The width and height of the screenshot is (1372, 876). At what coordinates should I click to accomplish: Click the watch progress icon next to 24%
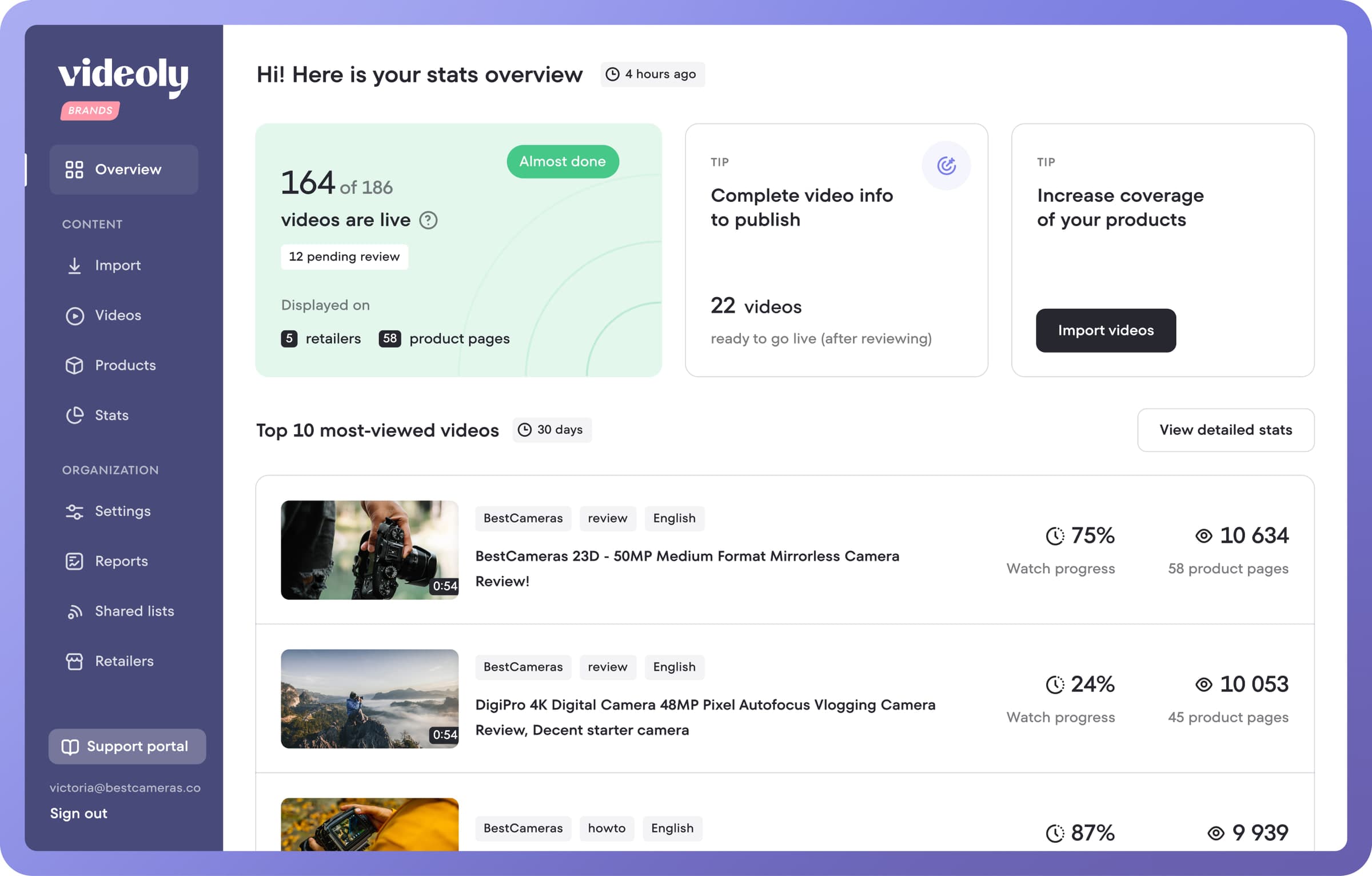coord(1055,685)
